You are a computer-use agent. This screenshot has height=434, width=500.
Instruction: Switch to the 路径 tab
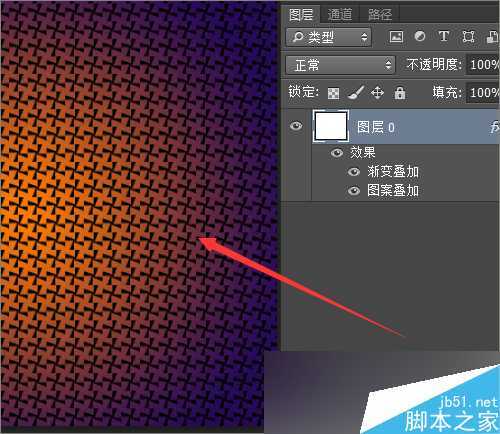(380, 14)
